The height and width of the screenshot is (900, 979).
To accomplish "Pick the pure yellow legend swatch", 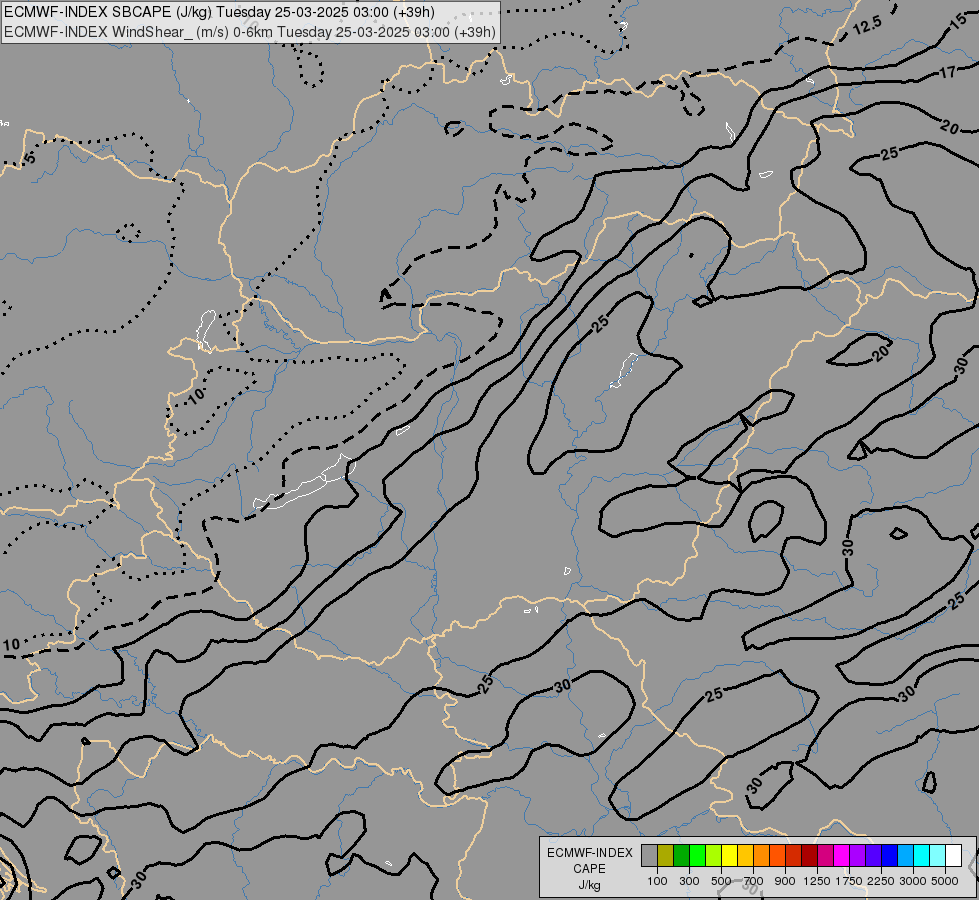I will pyautogui.click(x=729, y=855).
